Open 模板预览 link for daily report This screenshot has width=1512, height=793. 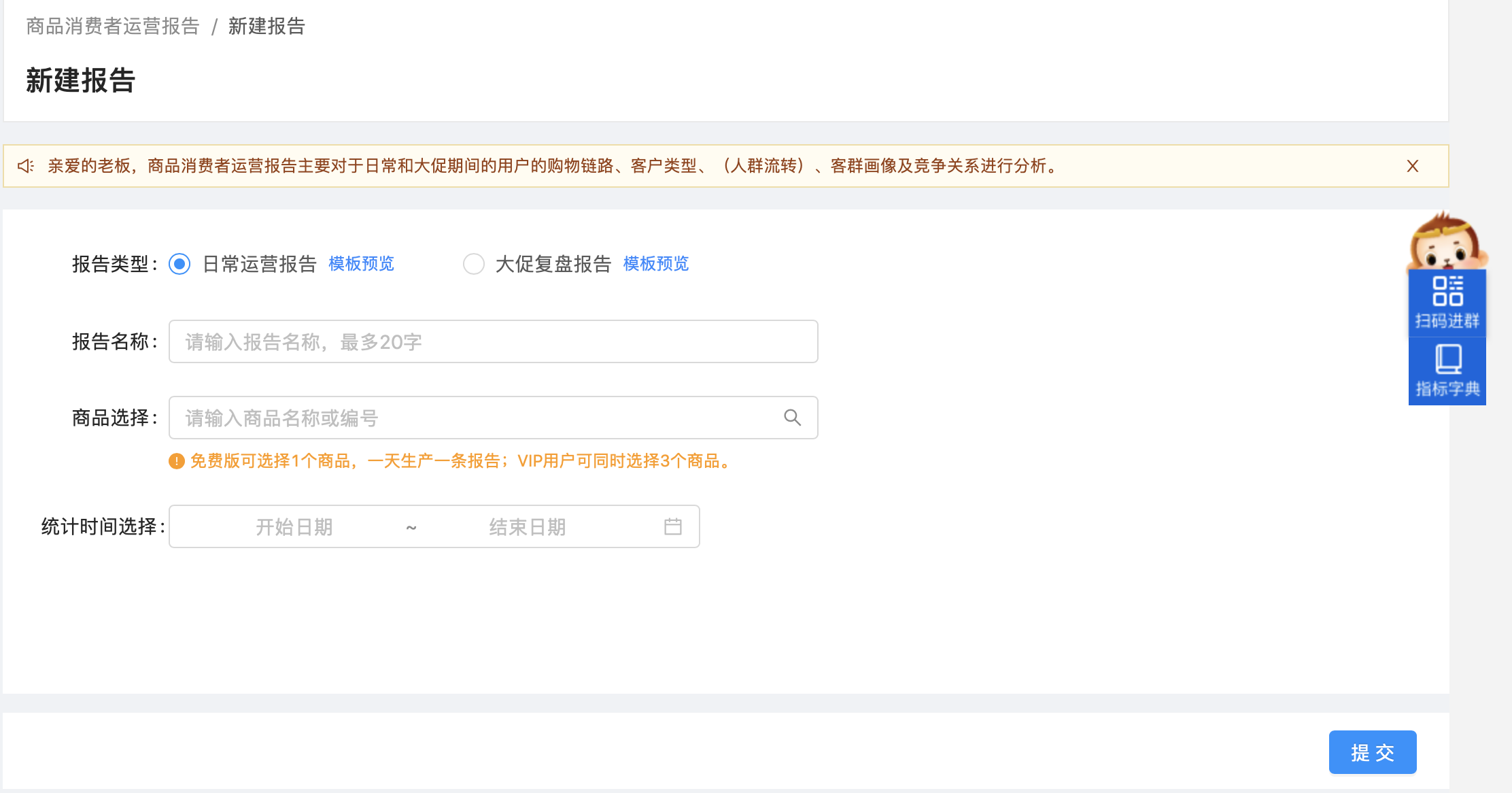[361, 264]
